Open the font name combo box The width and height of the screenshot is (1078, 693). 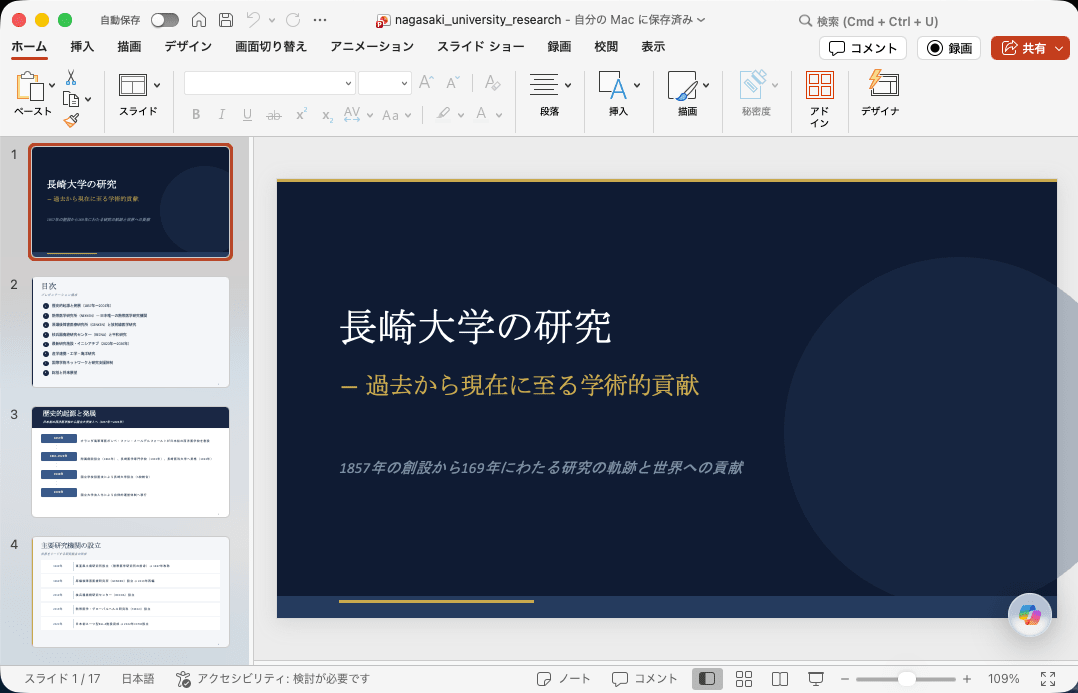pyautogui.click(x=270, y=83)
